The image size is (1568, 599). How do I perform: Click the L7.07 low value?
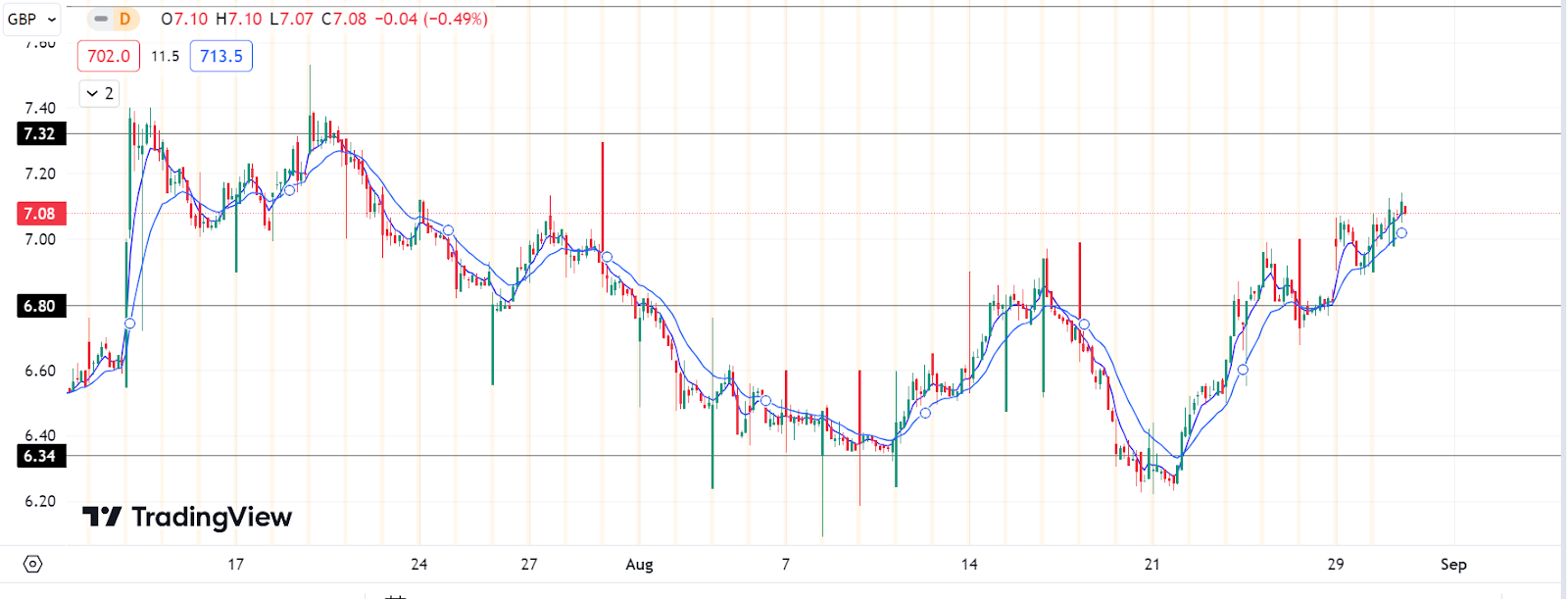292,19
